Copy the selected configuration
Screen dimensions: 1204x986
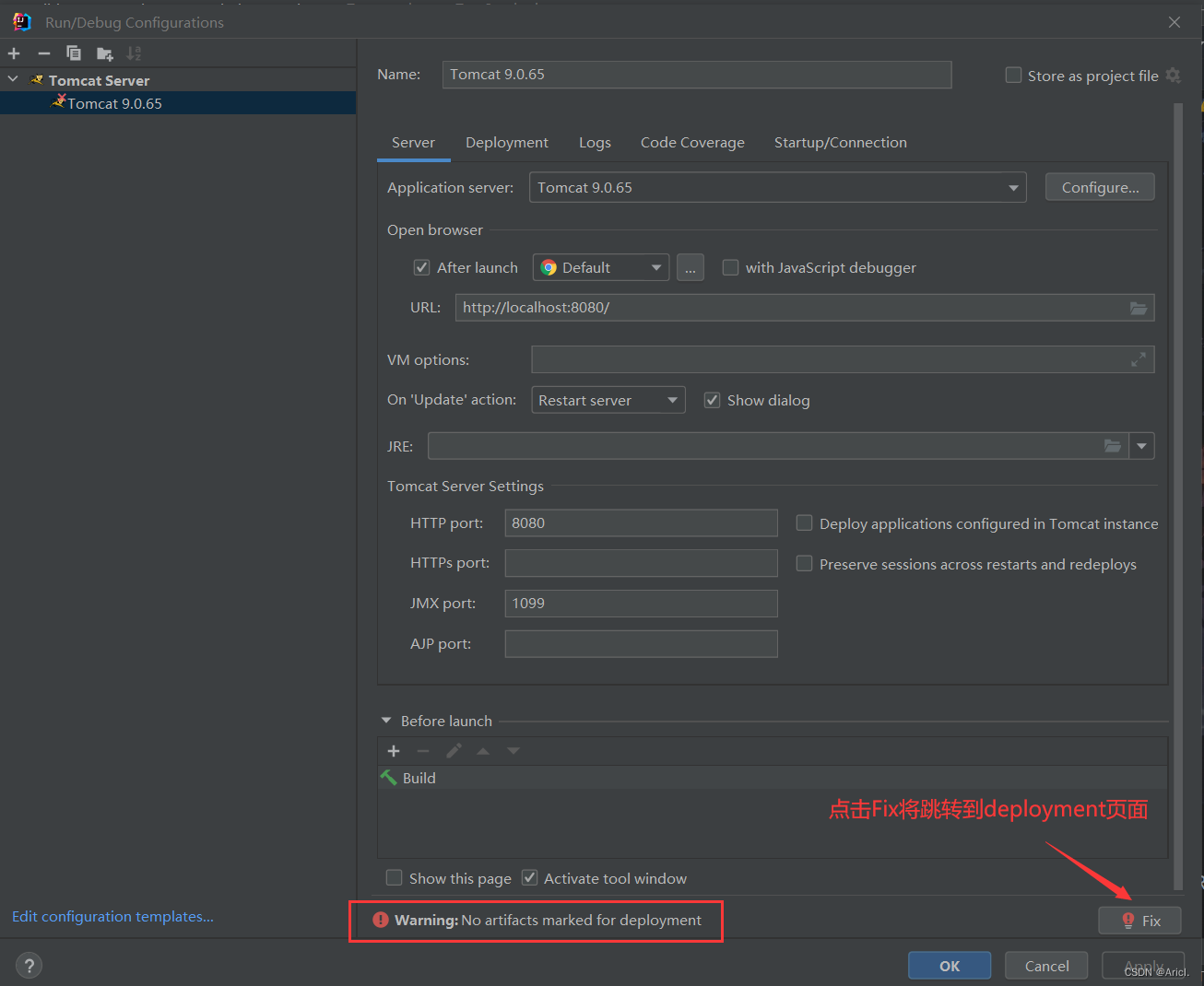pyautogui.click(x=74, y=53)
